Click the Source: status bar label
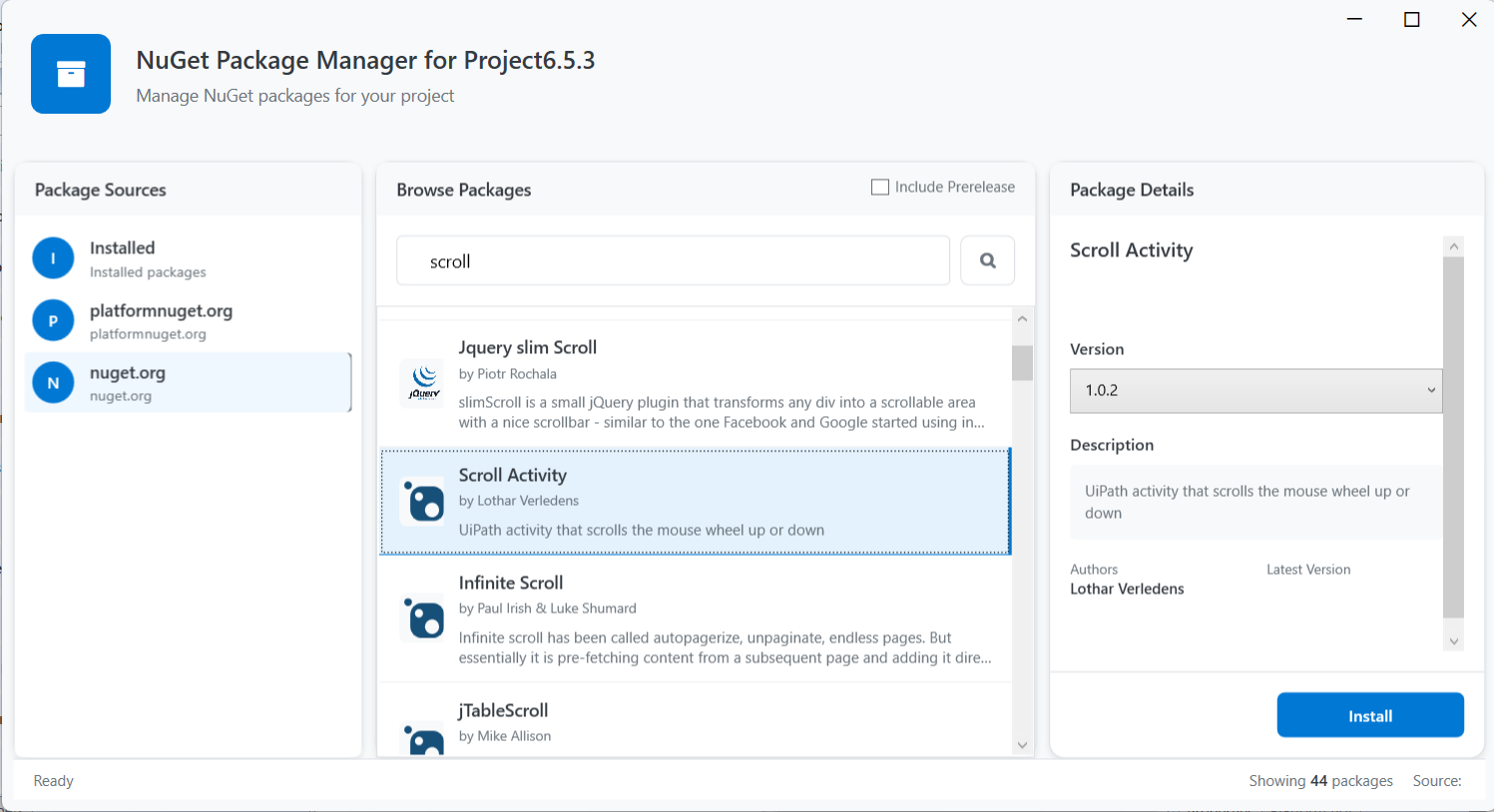This screenshot has width=1494, height=812. [x=1437, y=781]
